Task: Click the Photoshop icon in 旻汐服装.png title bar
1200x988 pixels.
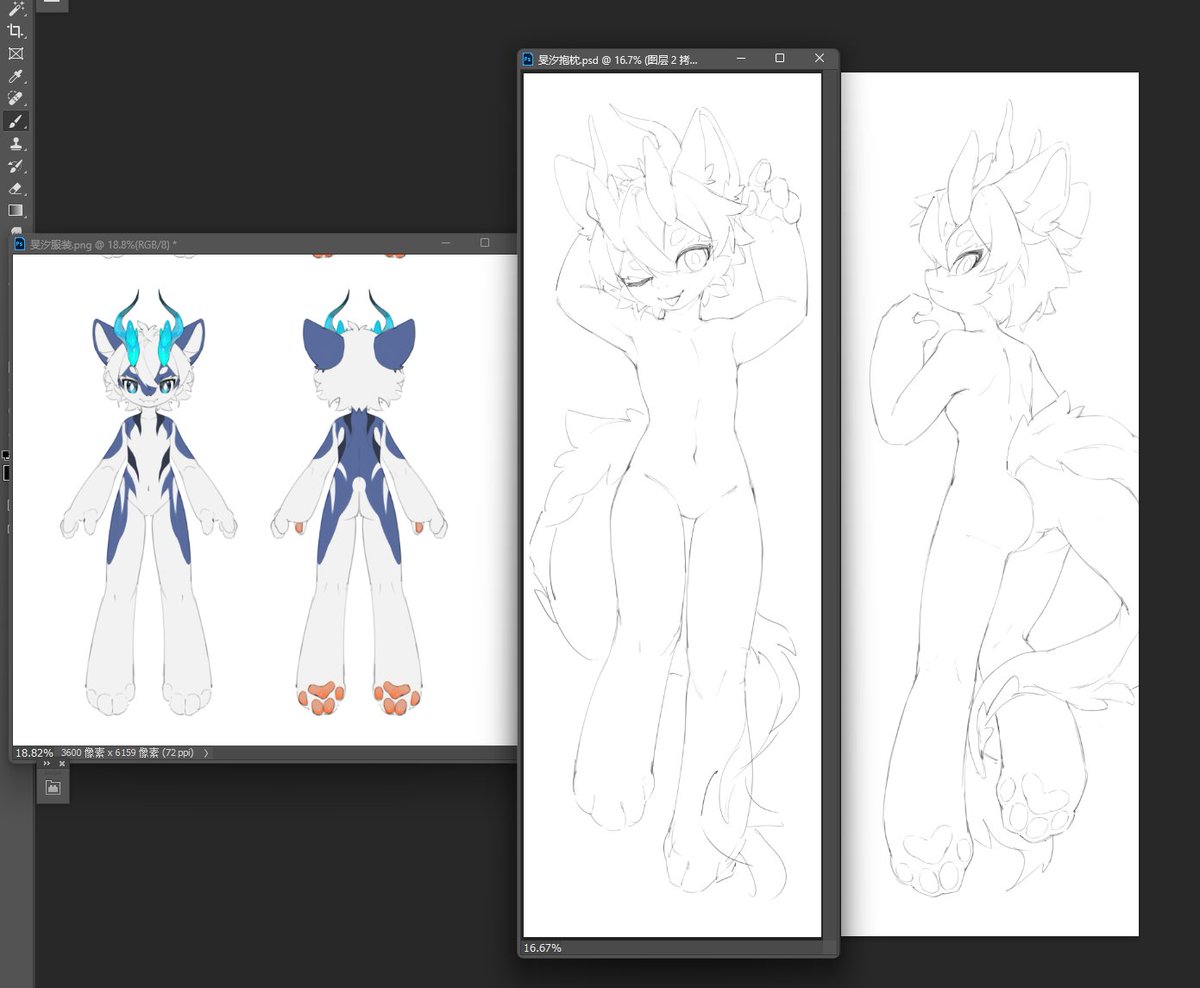Action: (20, 243)
